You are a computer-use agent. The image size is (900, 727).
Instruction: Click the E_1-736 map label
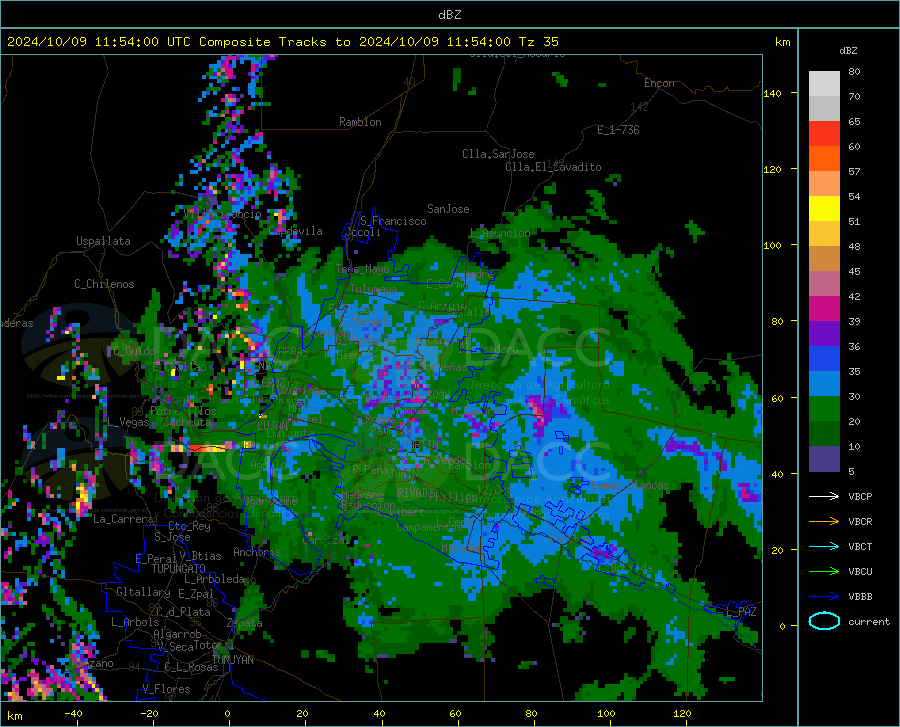click(618, 130)
